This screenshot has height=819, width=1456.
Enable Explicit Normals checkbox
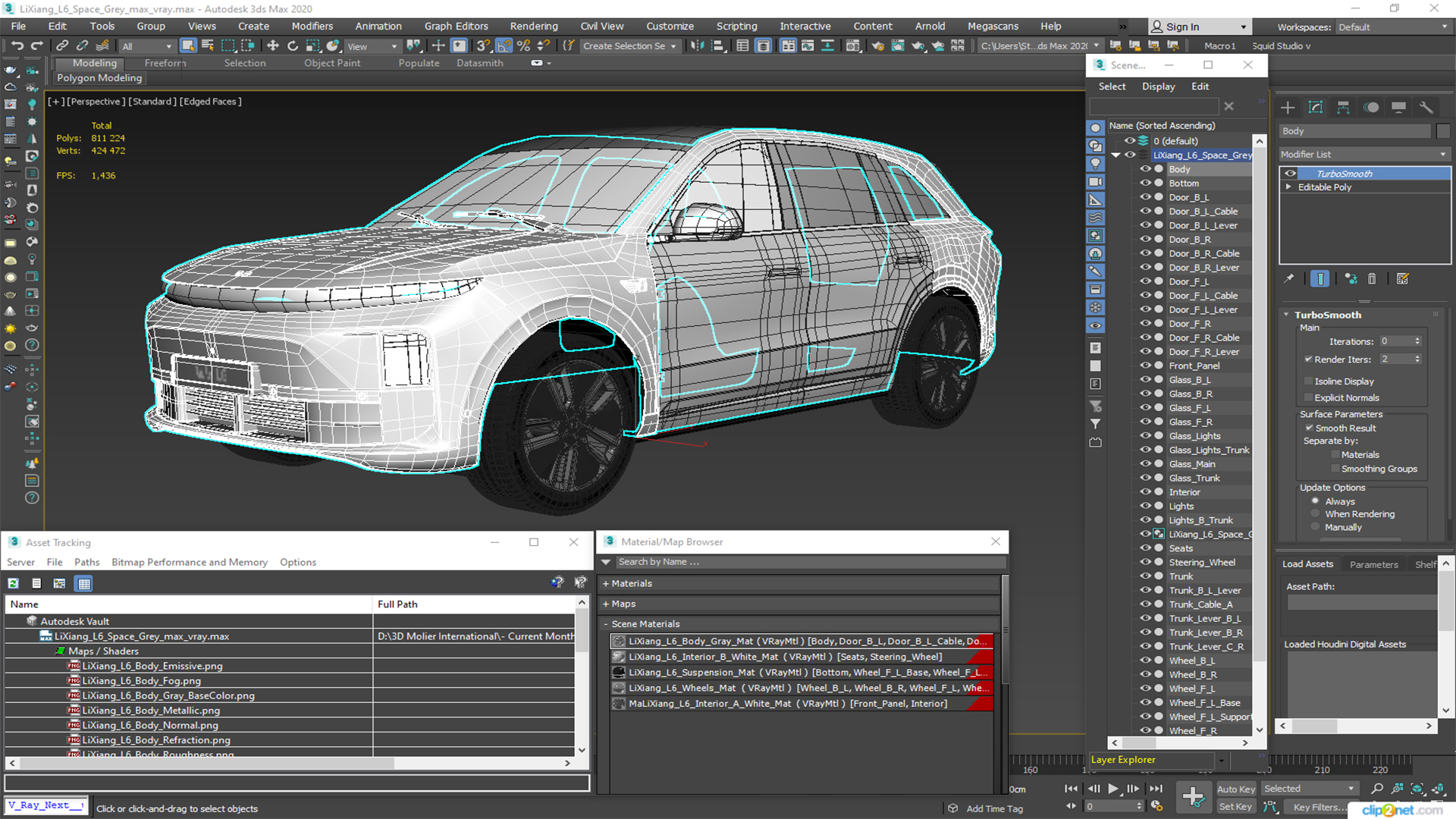coord(1308,397)
